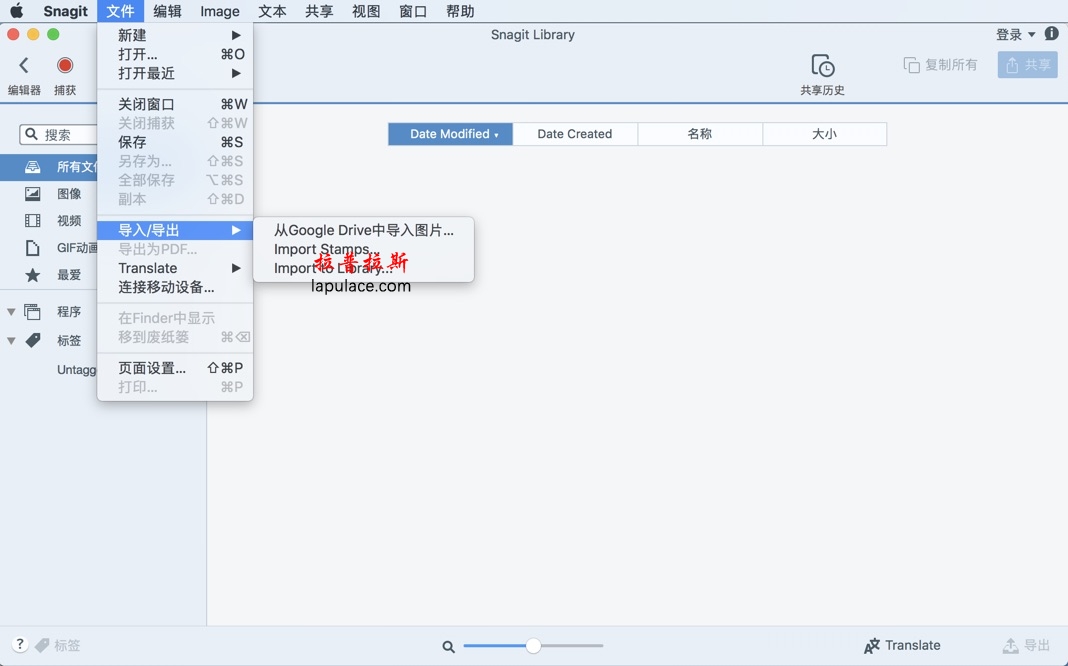
Task: Open the share history clock icon
Action: pos(823,66)
